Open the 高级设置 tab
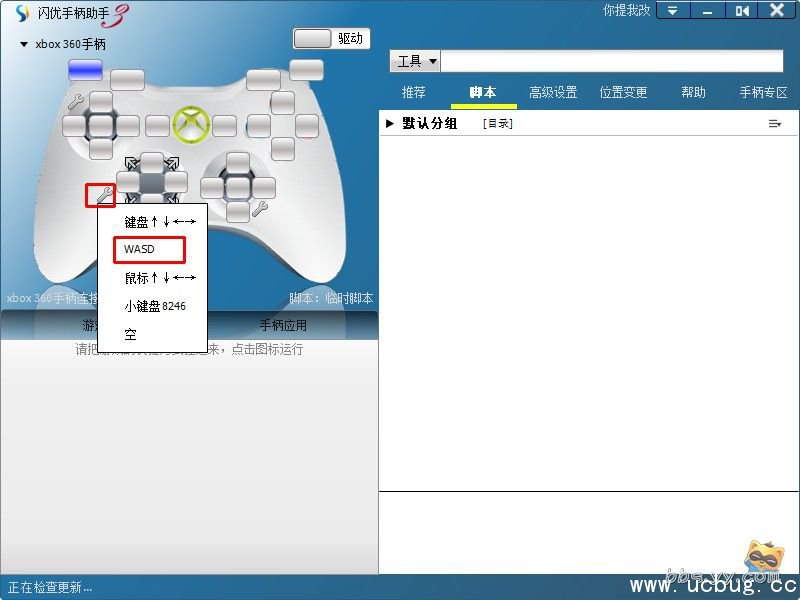Image resolution: width=800 pixels, height=600 pixels. click(553, 92)
